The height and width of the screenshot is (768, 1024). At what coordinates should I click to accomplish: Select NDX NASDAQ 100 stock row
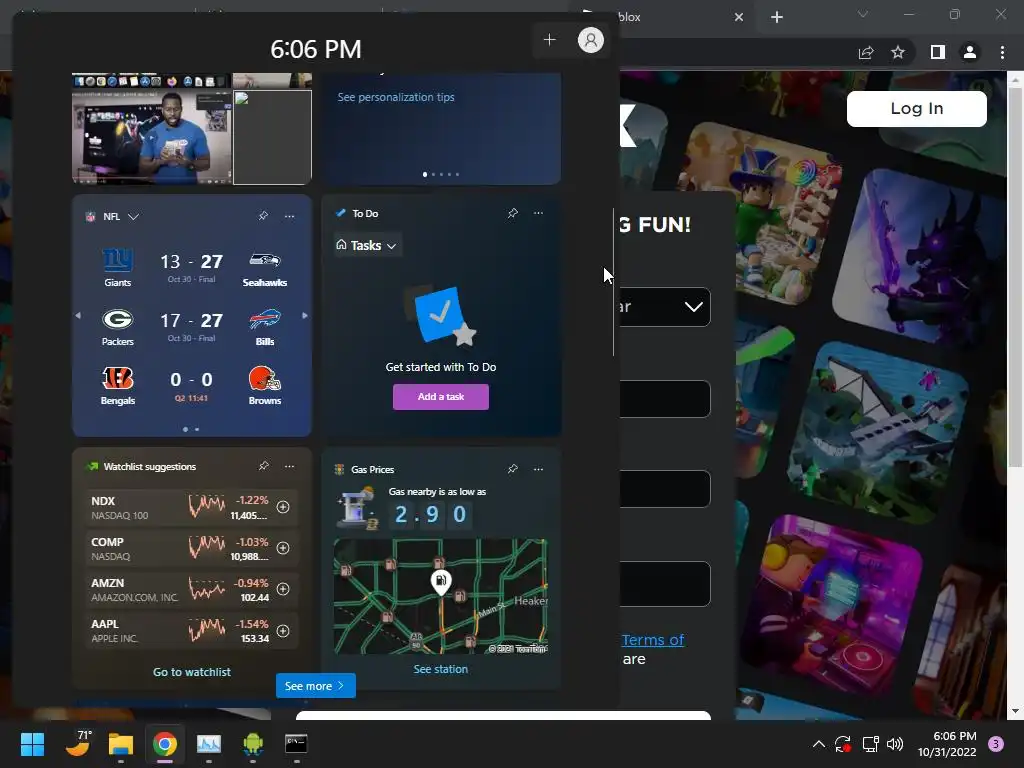(191, 507)
